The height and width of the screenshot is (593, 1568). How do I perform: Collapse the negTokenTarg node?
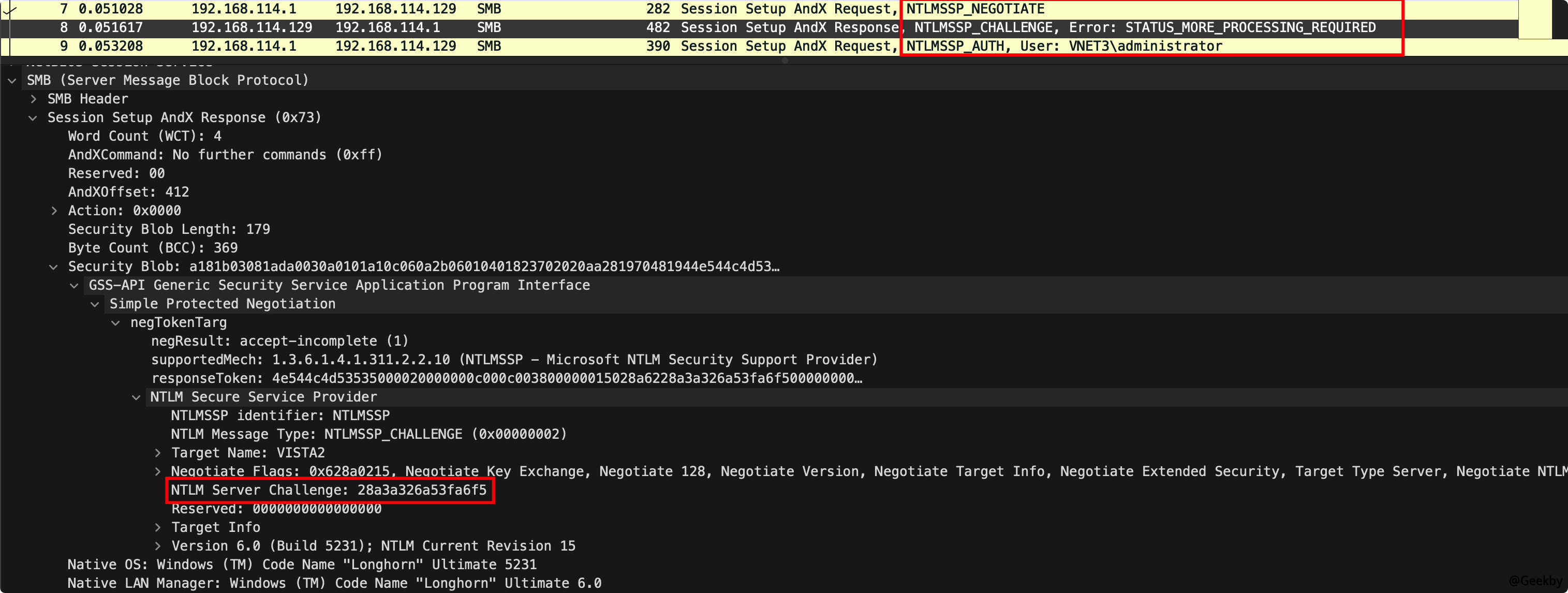[x=115, y=323]
